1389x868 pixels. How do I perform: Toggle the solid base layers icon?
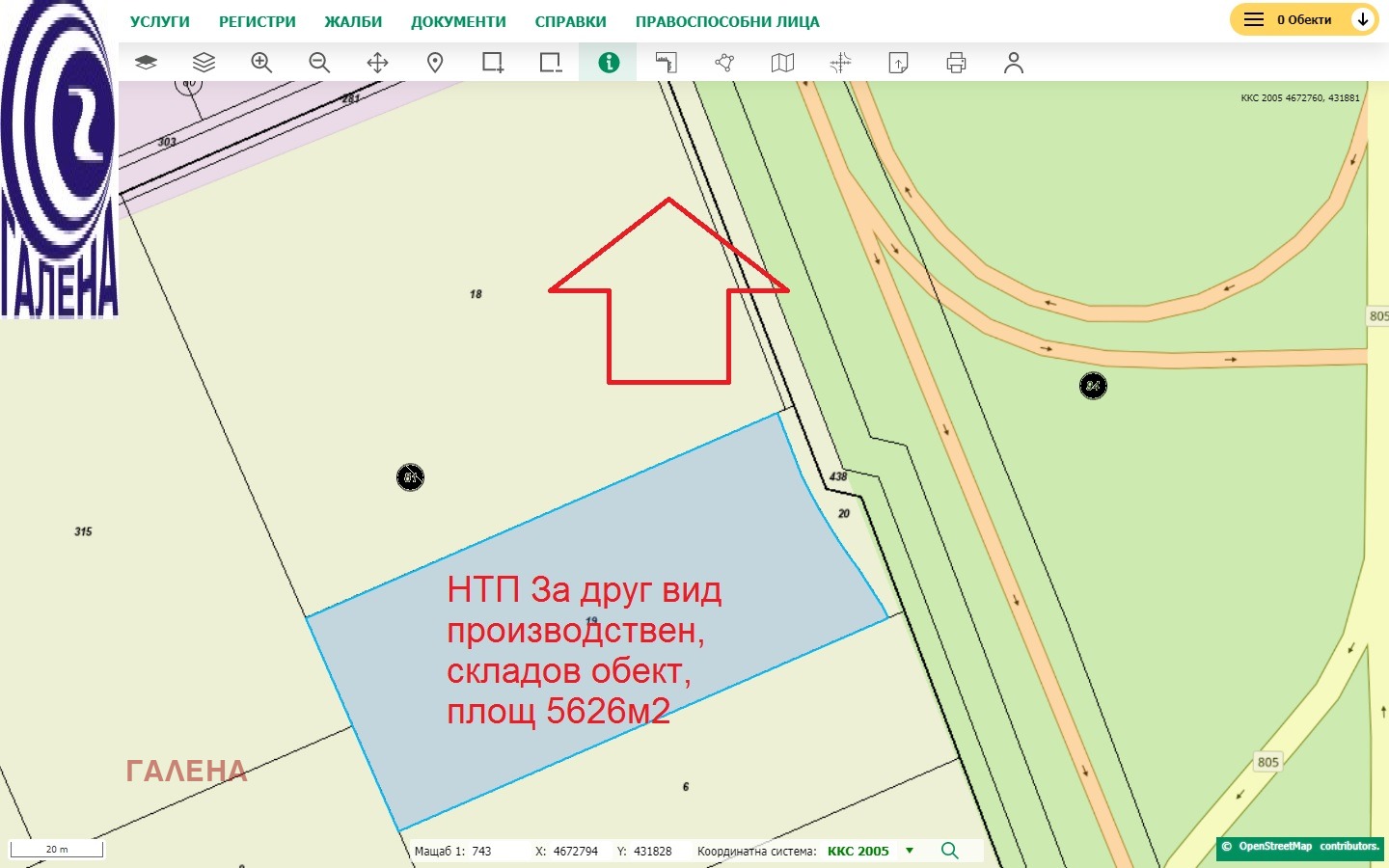[146, 63]
